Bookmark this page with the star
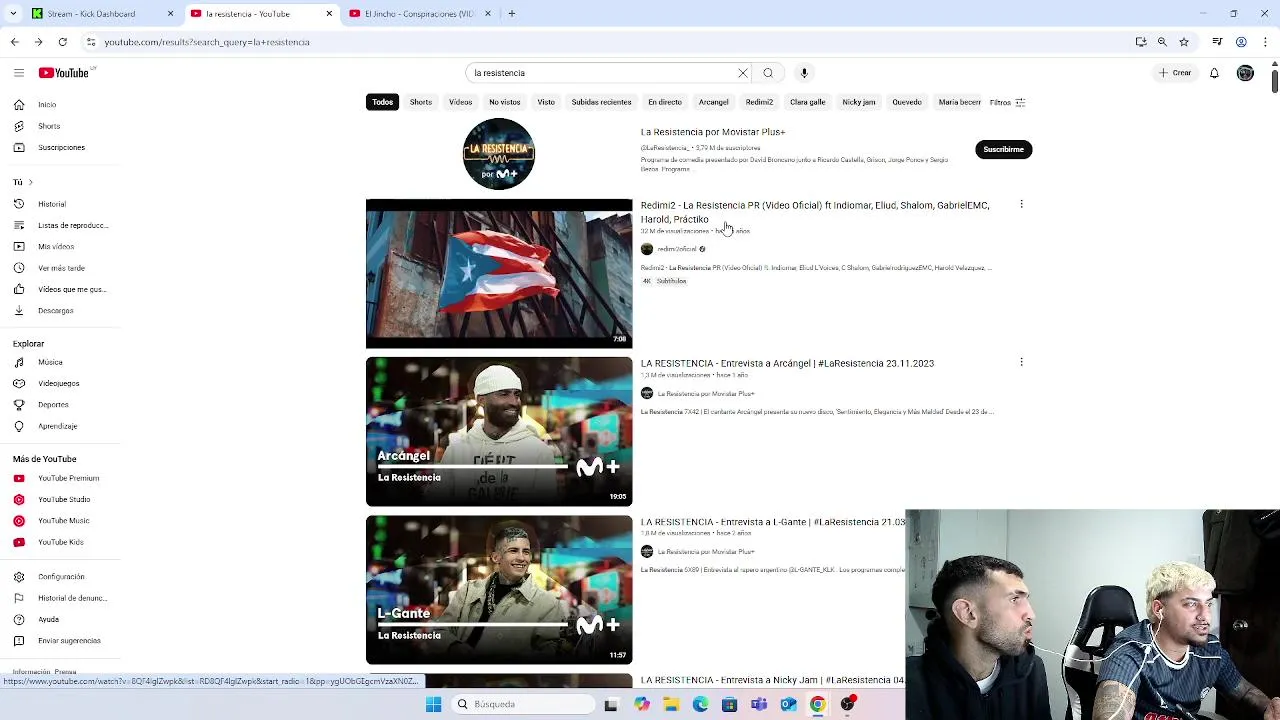1280x720 pixels. (1184, 42)
